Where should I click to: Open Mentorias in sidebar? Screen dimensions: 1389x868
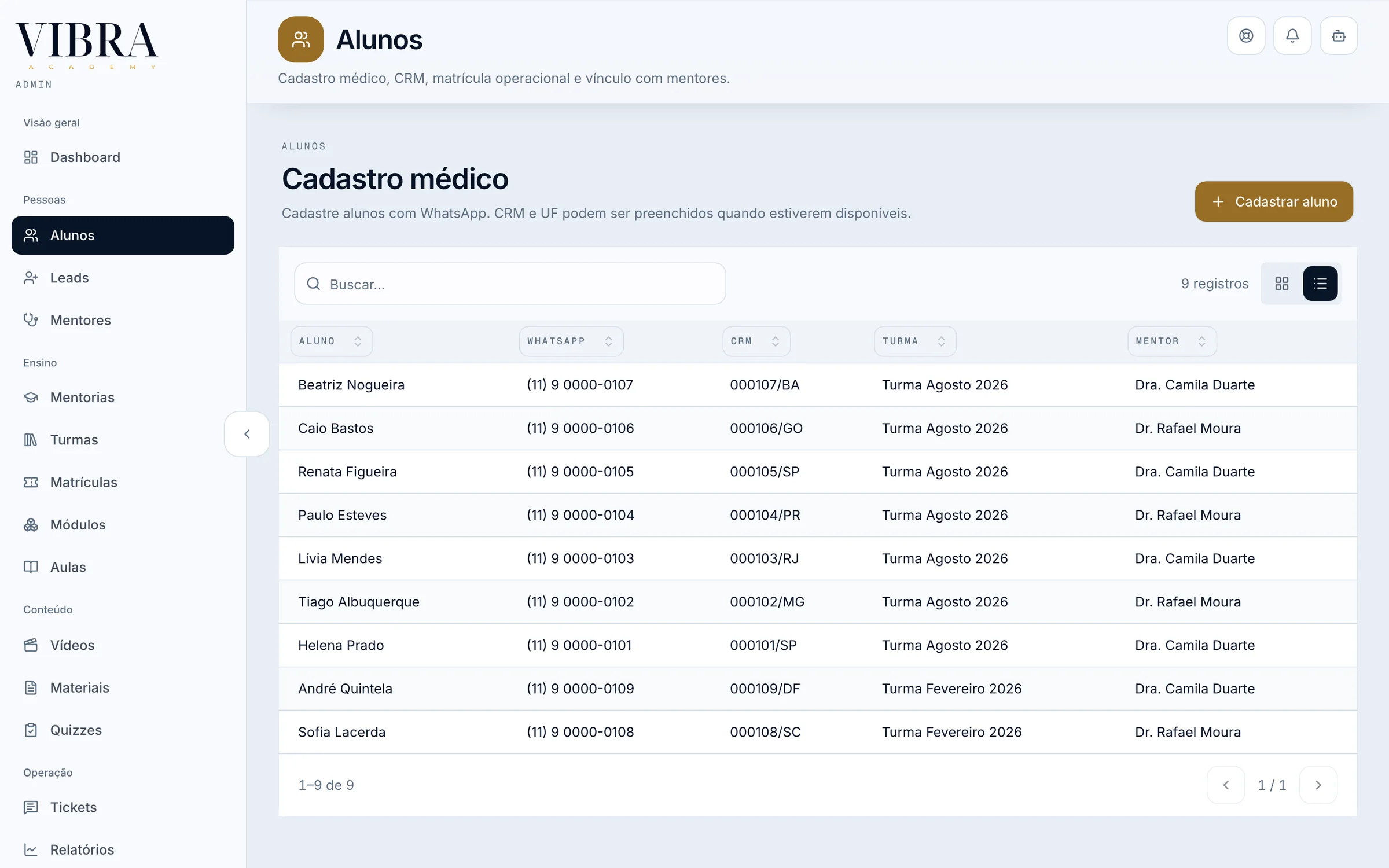click(123, 398)
